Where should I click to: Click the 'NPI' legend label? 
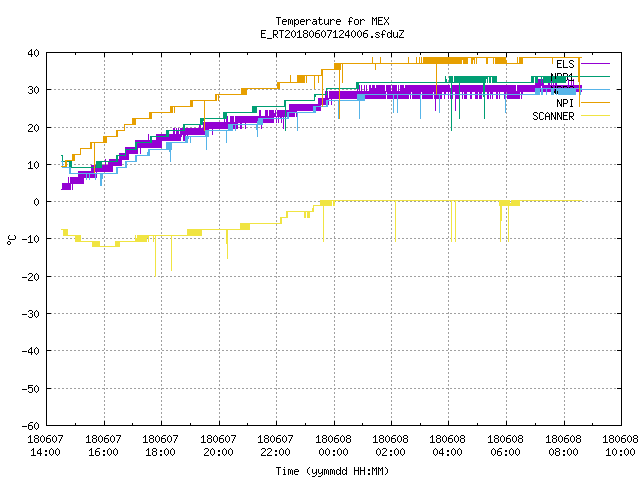565,103
